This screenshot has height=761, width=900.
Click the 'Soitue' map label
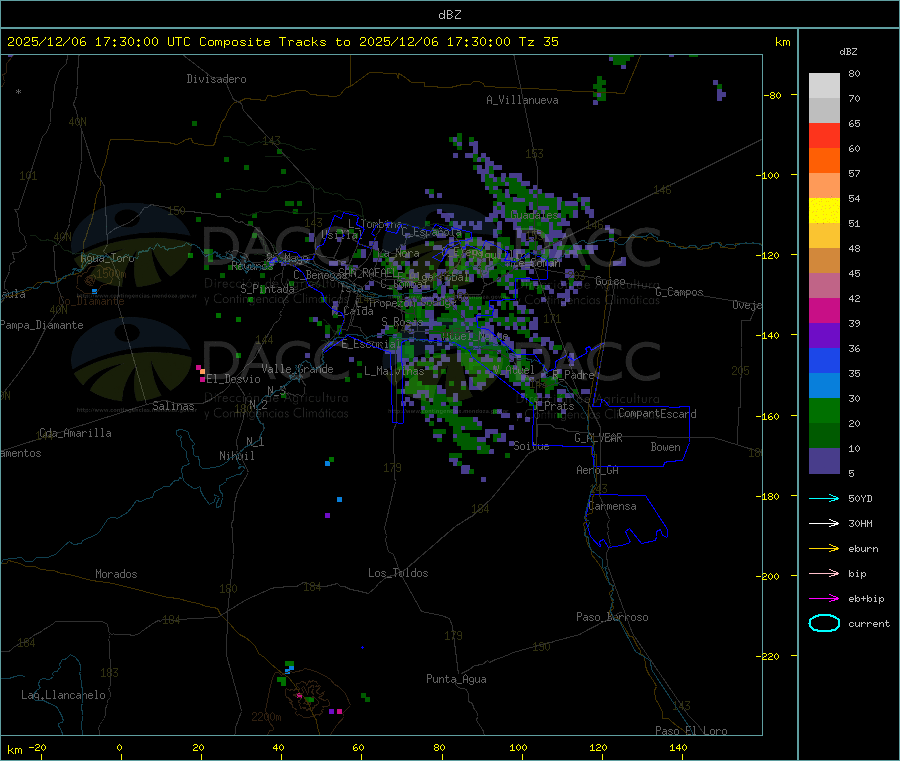pyautogui.click(x=531, y=446)
